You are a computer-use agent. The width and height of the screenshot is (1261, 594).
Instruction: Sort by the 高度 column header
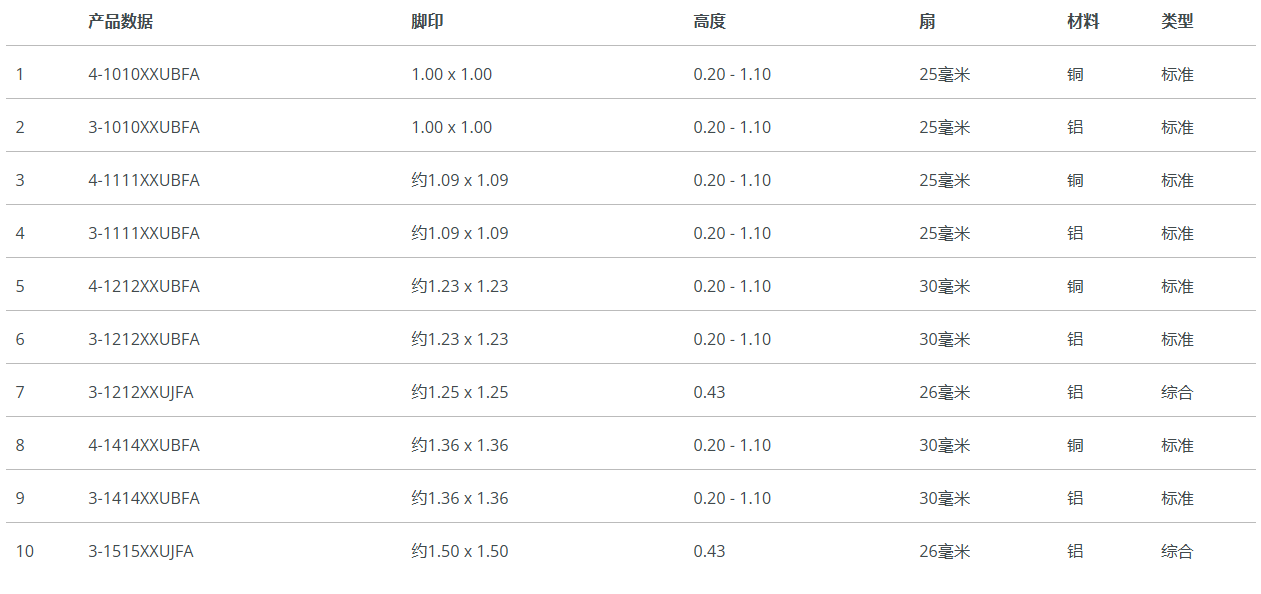click(x=709, y=21)
